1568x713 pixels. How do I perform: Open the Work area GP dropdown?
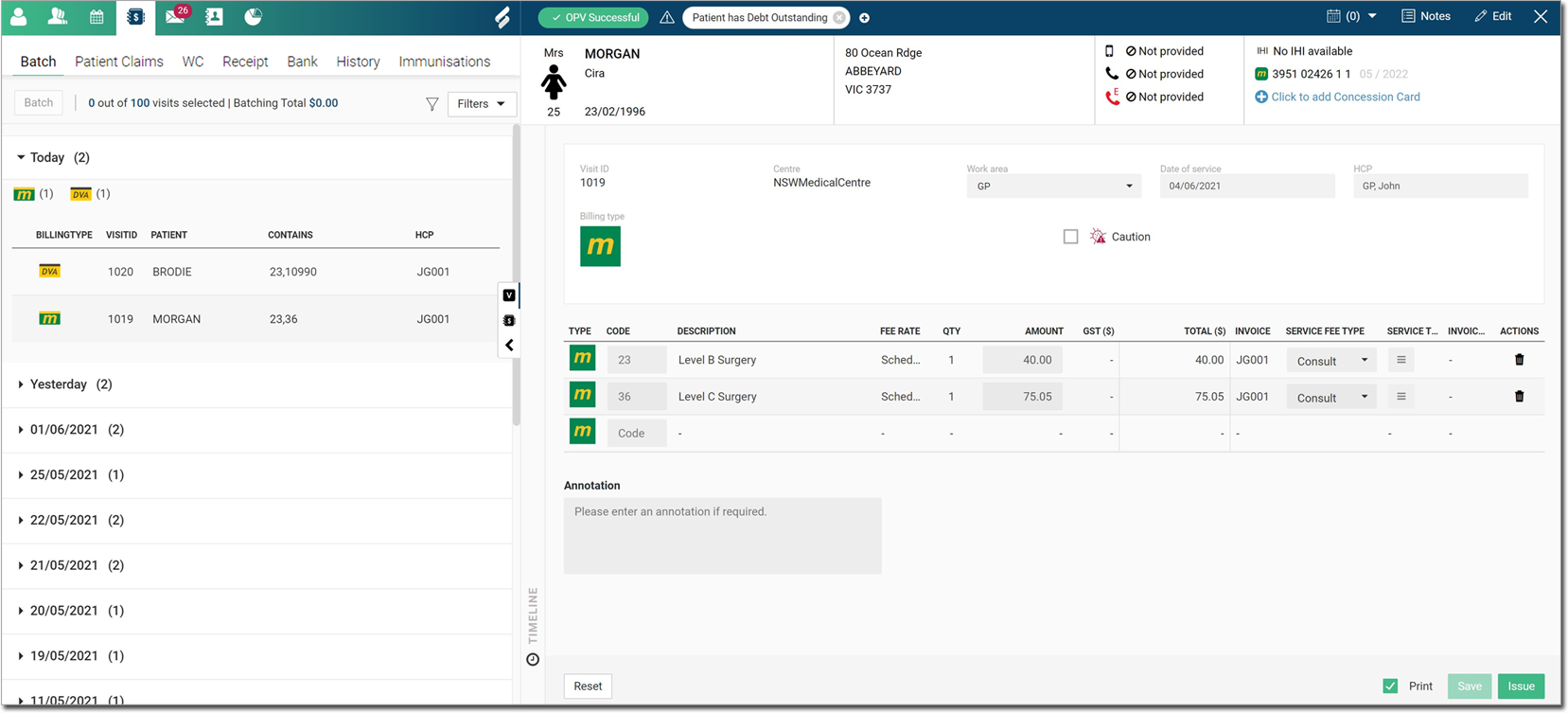(x=1053, y=187)
